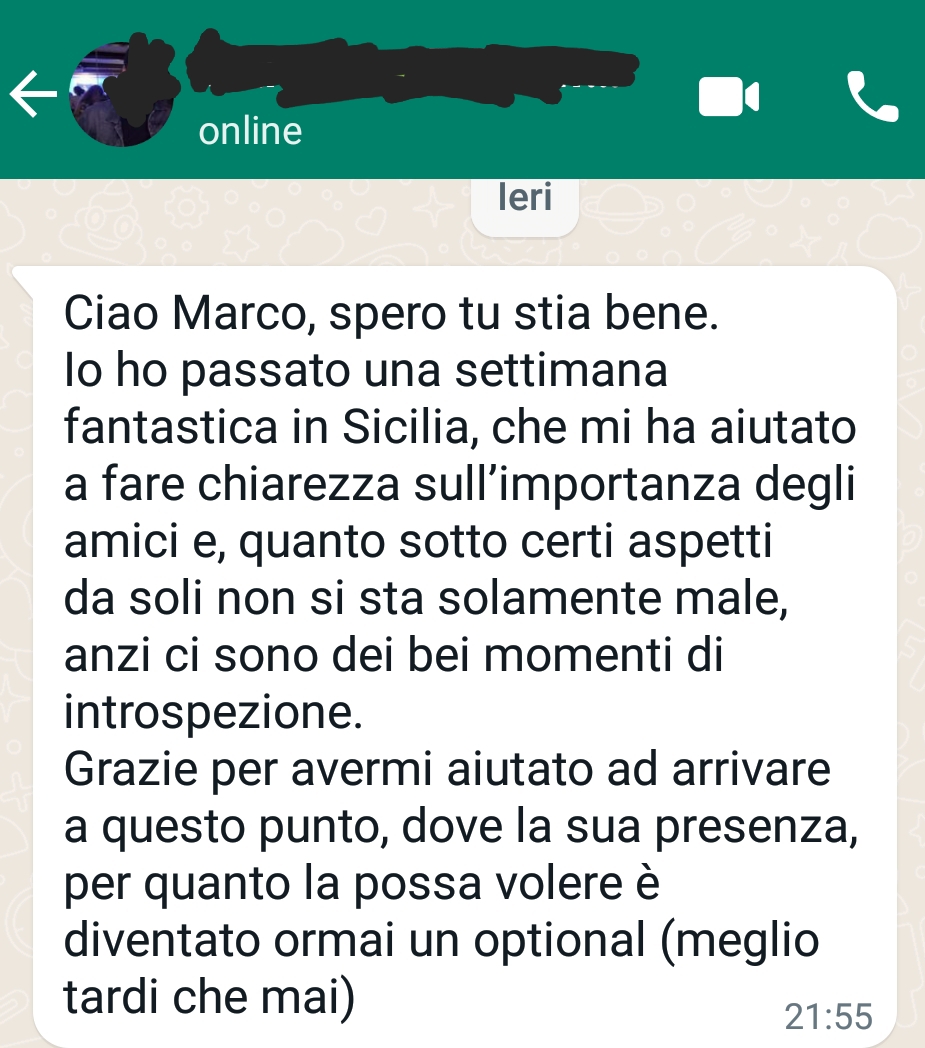Start a voice call using the phone icon
The height and width of the screenshot is (1048, 925).
[873, 96]
